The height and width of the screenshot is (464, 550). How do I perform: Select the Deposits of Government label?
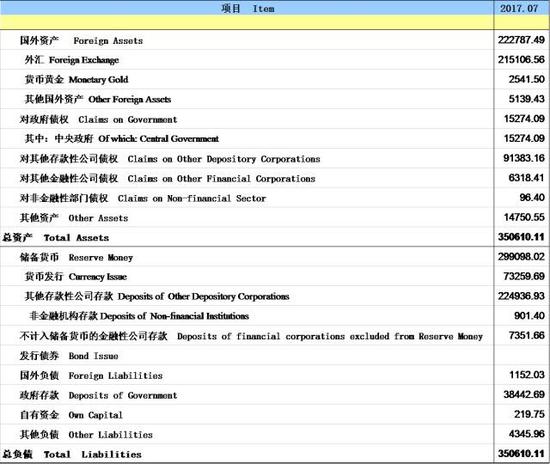click(99, 395)
